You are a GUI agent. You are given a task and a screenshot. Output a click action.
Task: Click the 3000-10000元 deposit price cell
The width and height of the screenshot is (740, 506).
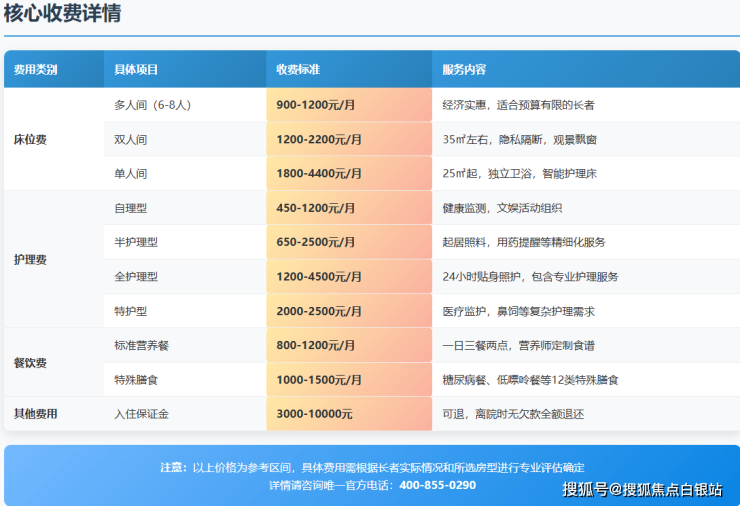point(314,413)
